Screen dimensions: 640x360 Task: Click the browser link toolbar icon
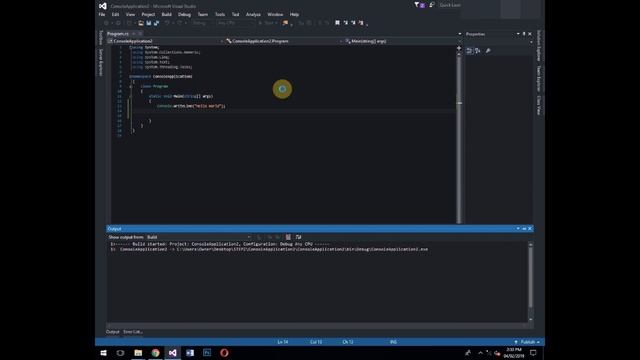pyautogui.click(x=285, y=23)
